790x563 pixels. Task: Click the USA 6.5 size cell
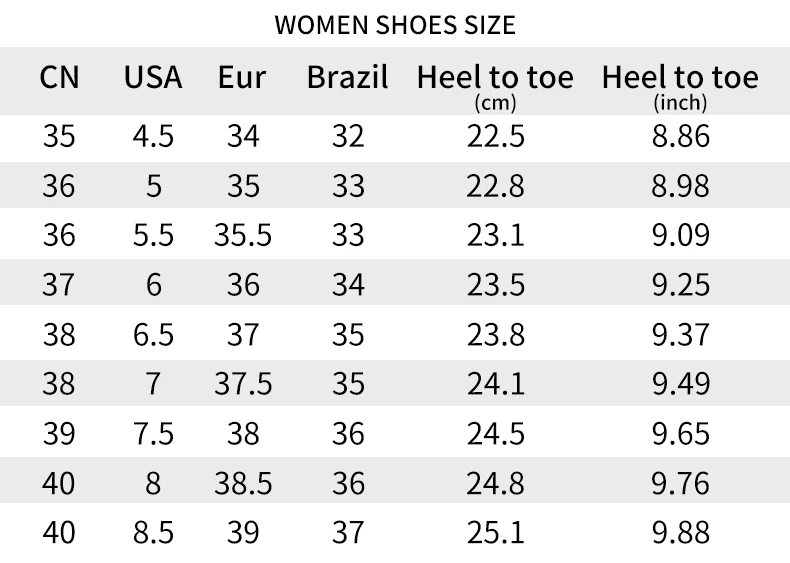153,334
